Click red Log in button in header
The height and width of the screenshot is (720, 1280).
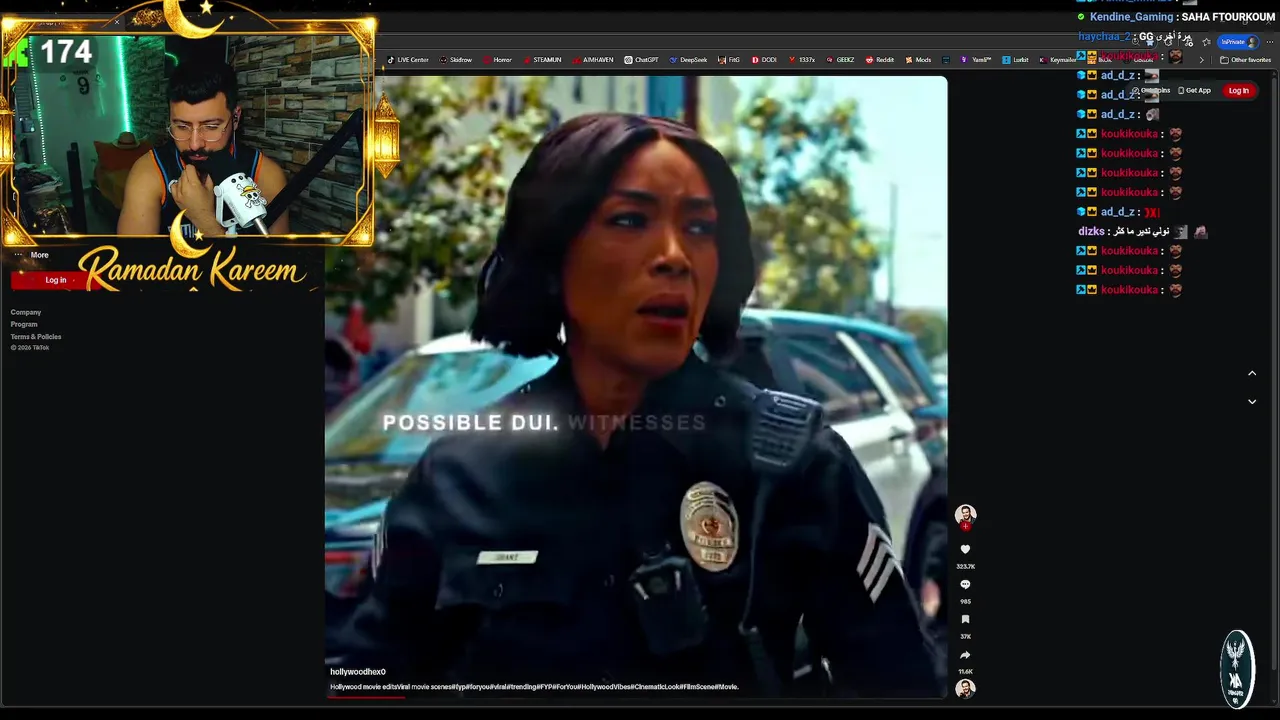pos(1239,91)
